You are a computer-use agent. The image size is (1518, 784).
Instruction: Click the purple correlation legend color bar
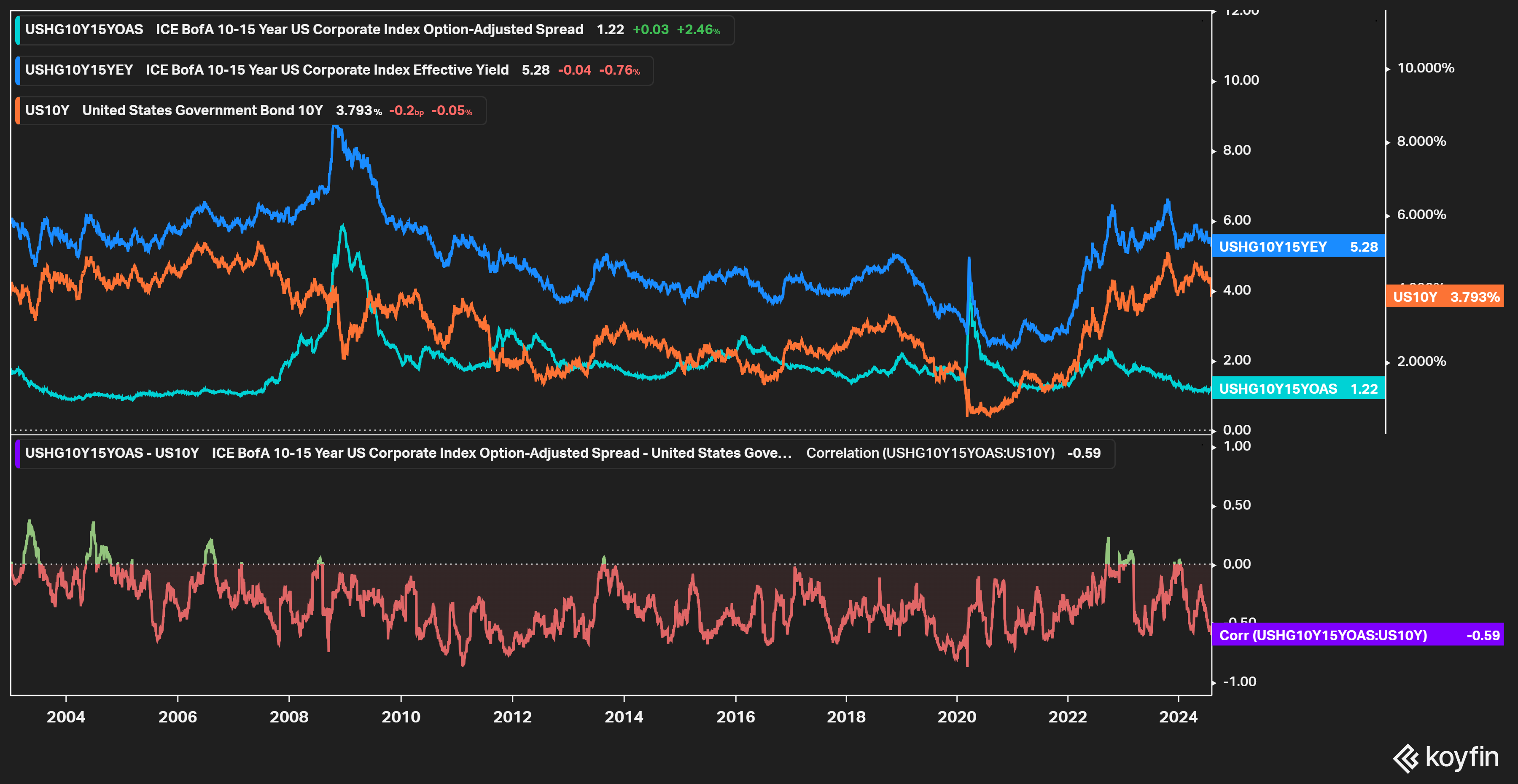pyautogui.click(x=18, y=454)
